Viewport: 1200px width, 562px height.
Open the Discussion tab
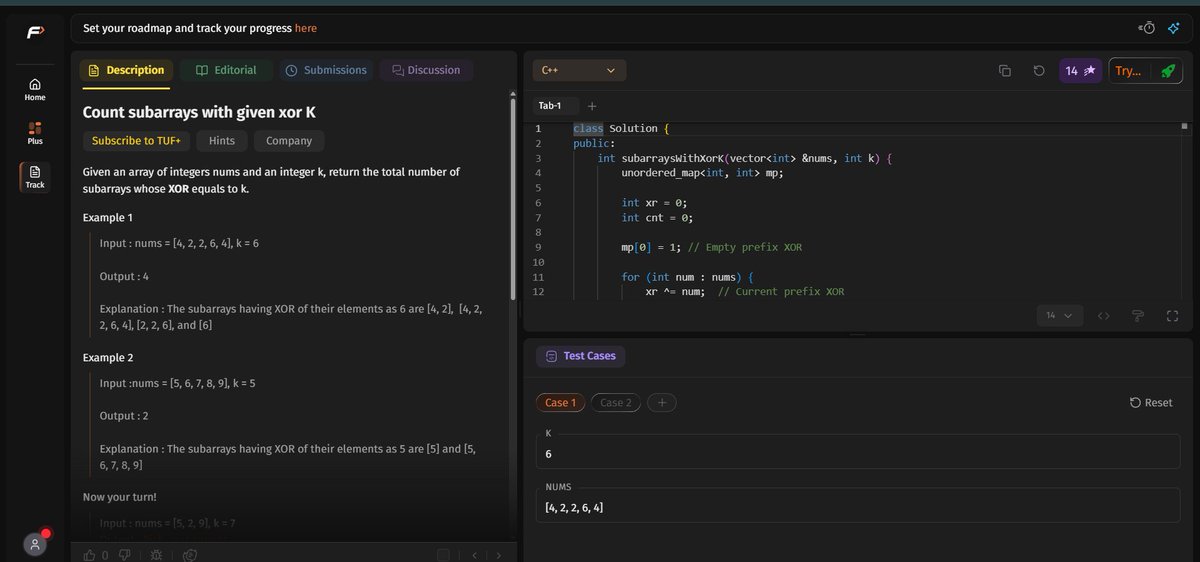[x=426, y=70]
